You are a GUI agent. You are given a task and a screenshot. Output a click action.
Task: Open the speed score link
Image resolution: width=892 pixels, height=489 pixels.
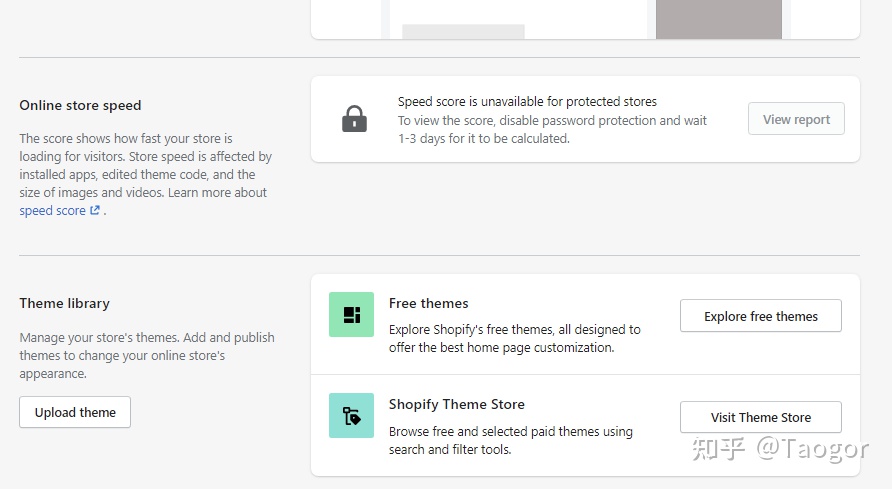pyautogui.click(x=52, y=211)
